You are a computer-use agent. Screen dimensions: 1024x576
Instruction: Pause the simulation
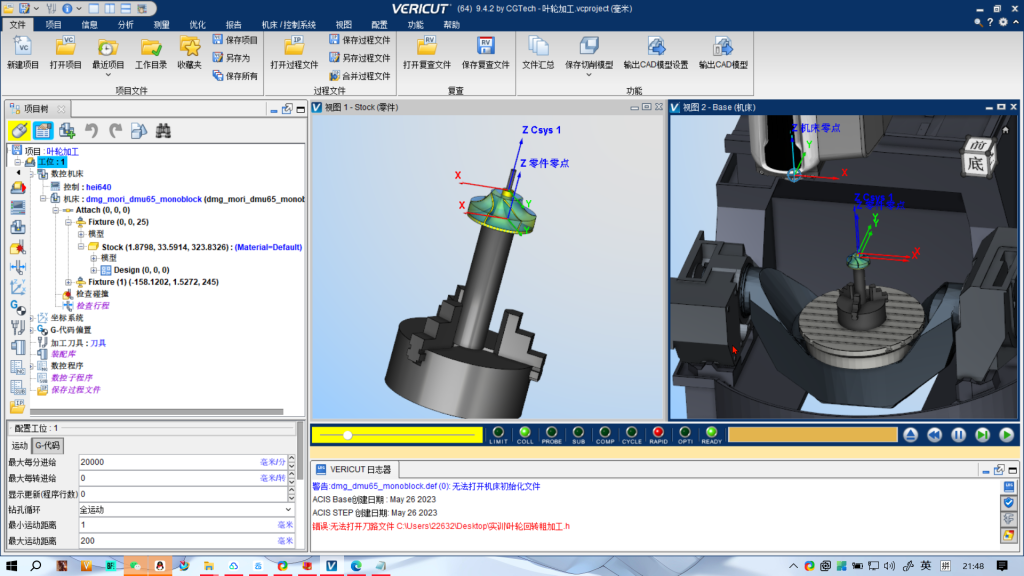959,435
